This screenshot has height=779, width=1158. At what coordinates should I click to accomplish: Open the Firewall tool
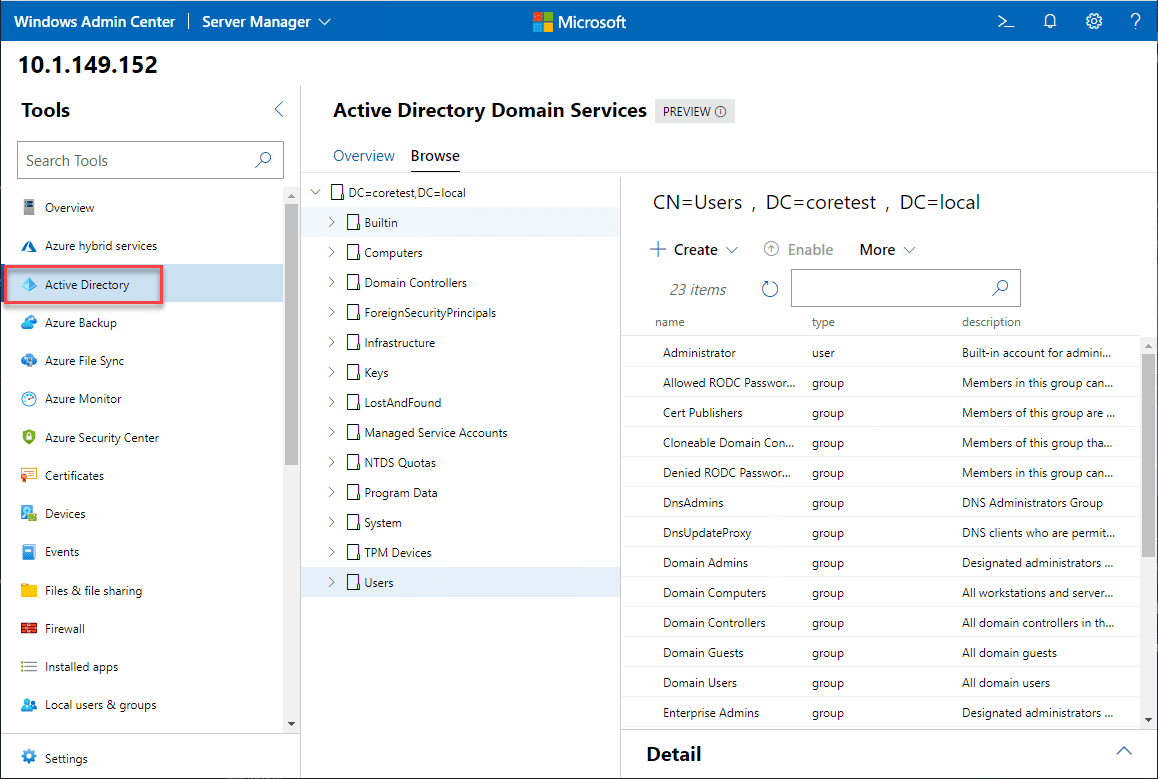(64, 629)
